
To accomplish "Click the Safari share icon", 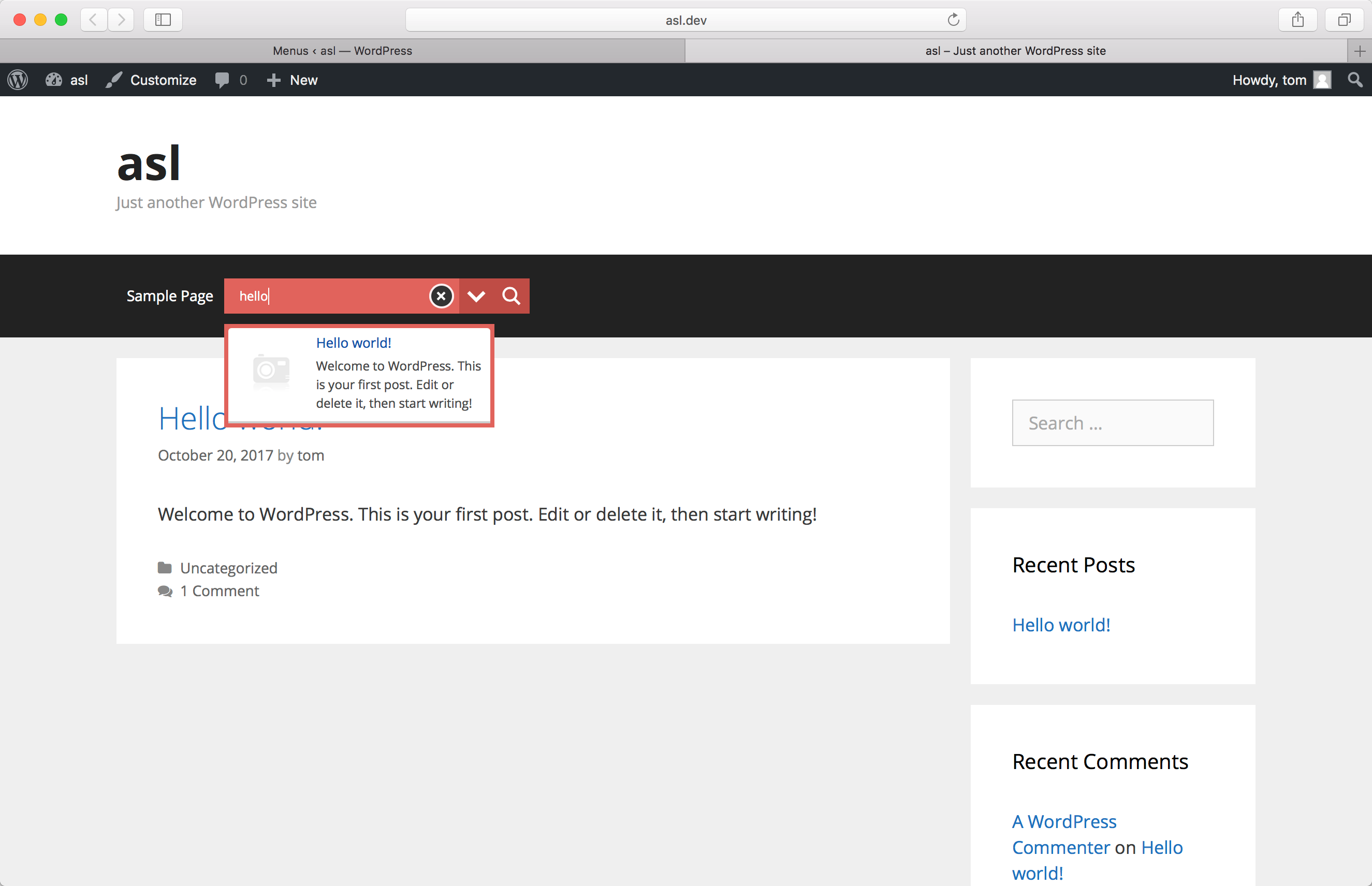I will (1297, 20).
